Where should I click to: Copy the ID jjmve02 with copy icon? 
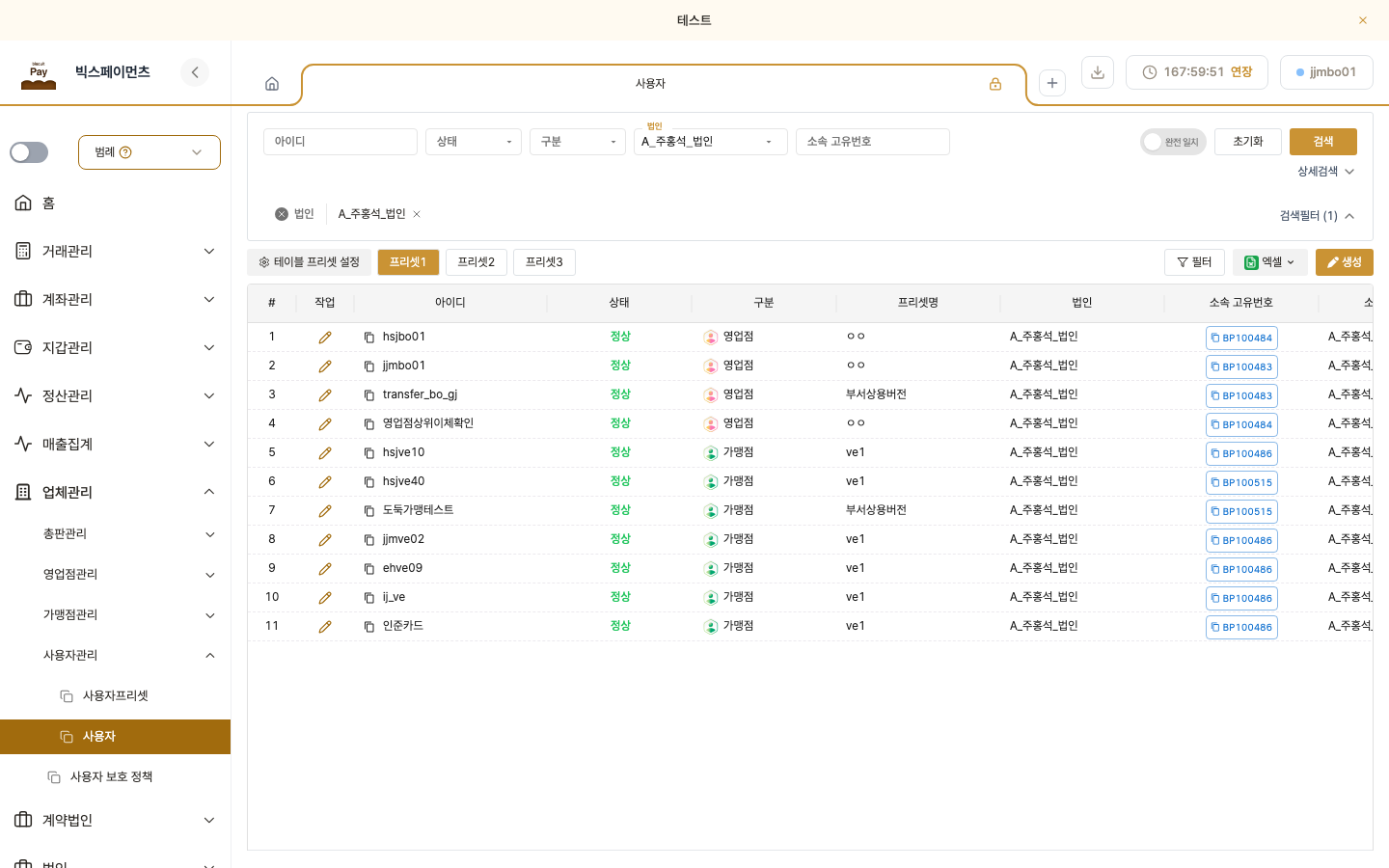[x=369, y=540]
